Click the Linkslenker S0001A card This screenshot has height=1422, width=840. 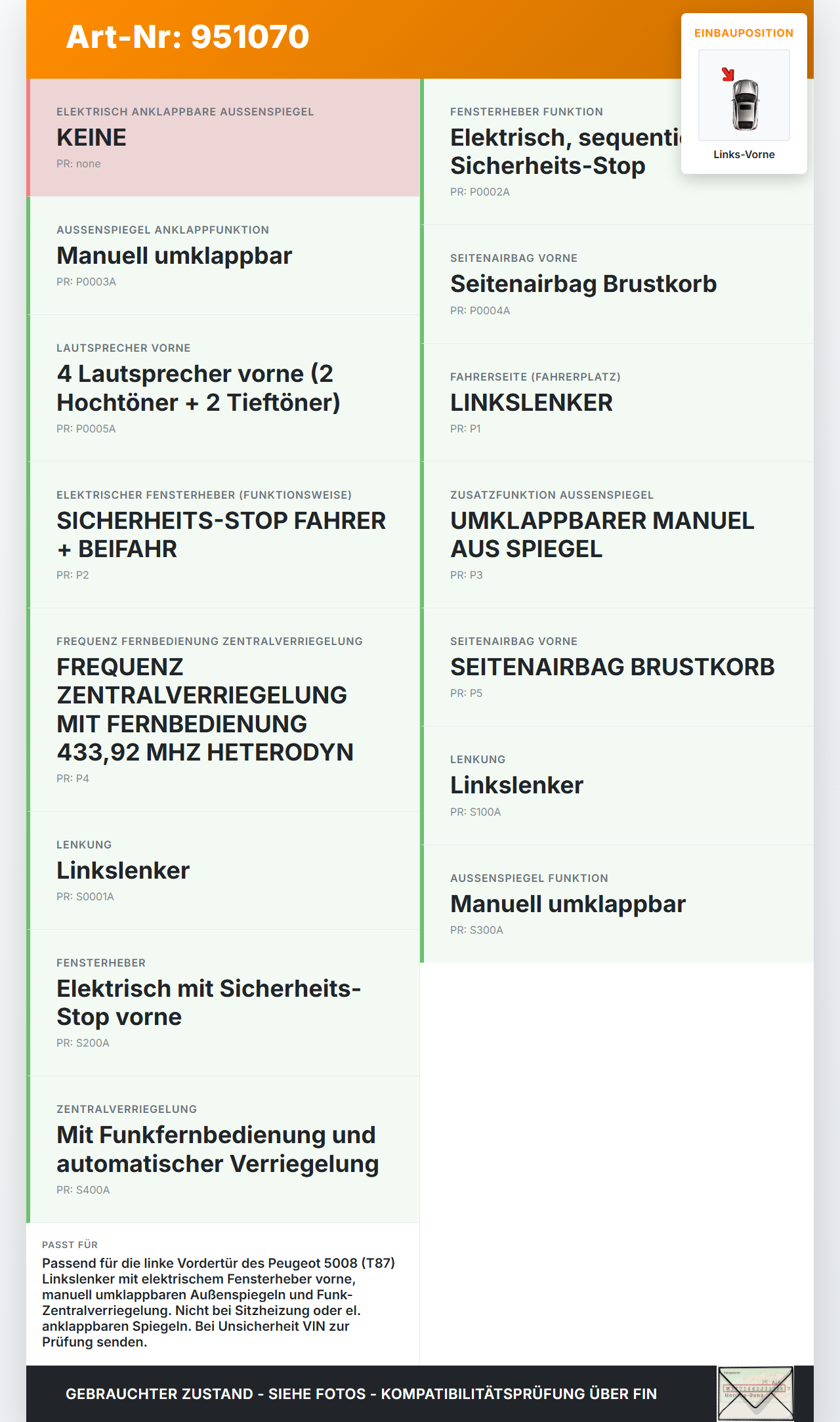tap(223, 871)
